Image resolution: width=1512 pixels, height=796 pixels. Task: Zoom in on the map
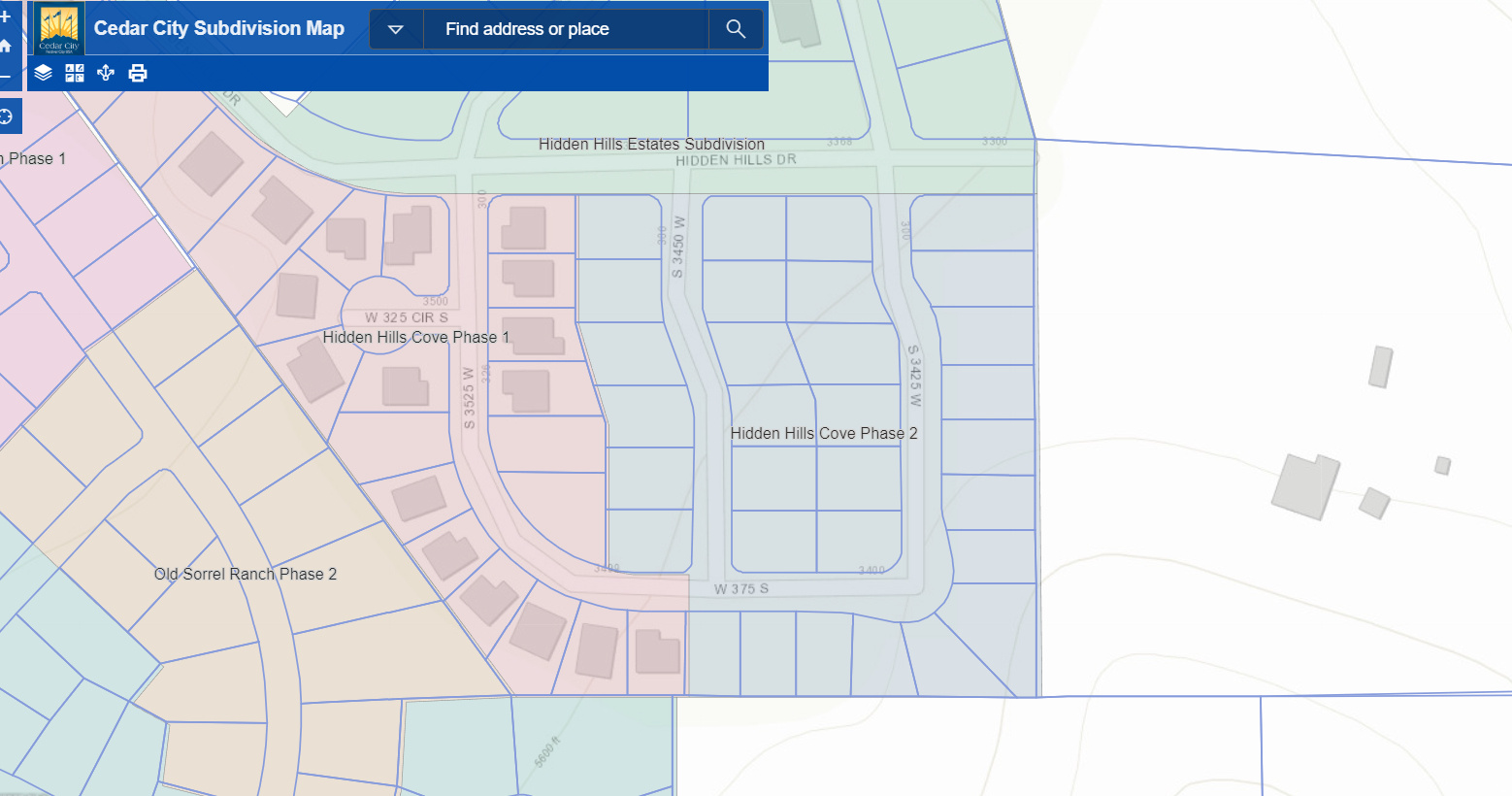[x=6, y=17]
